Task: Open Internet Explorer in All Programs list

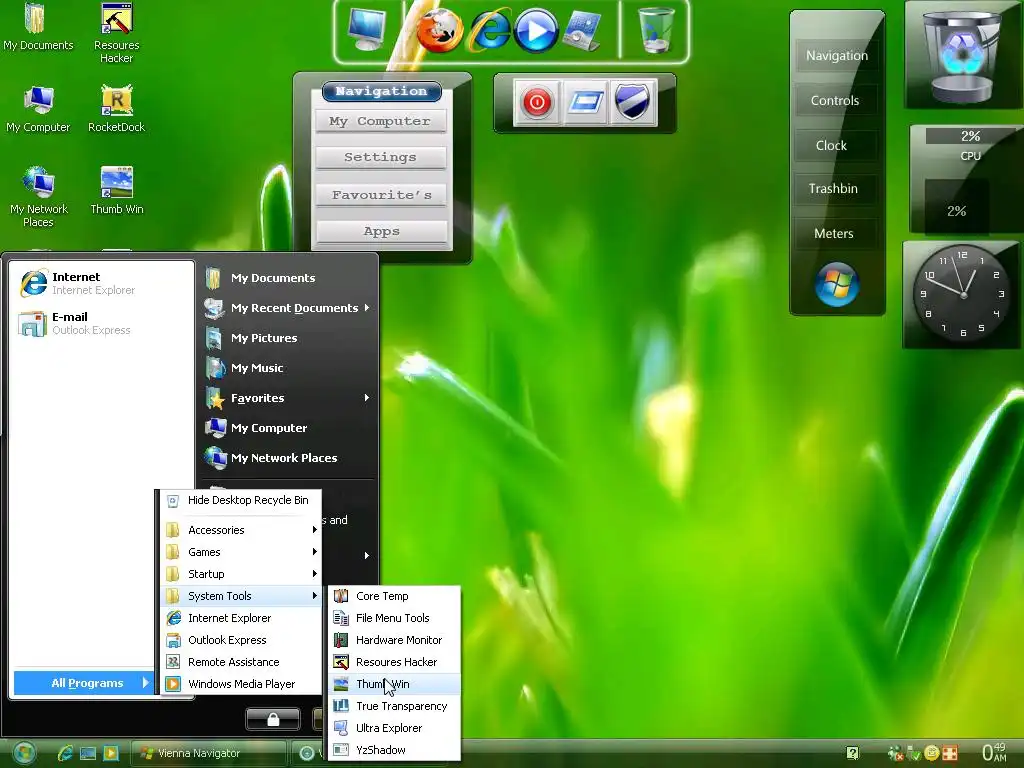Action: tap(241, 618)
